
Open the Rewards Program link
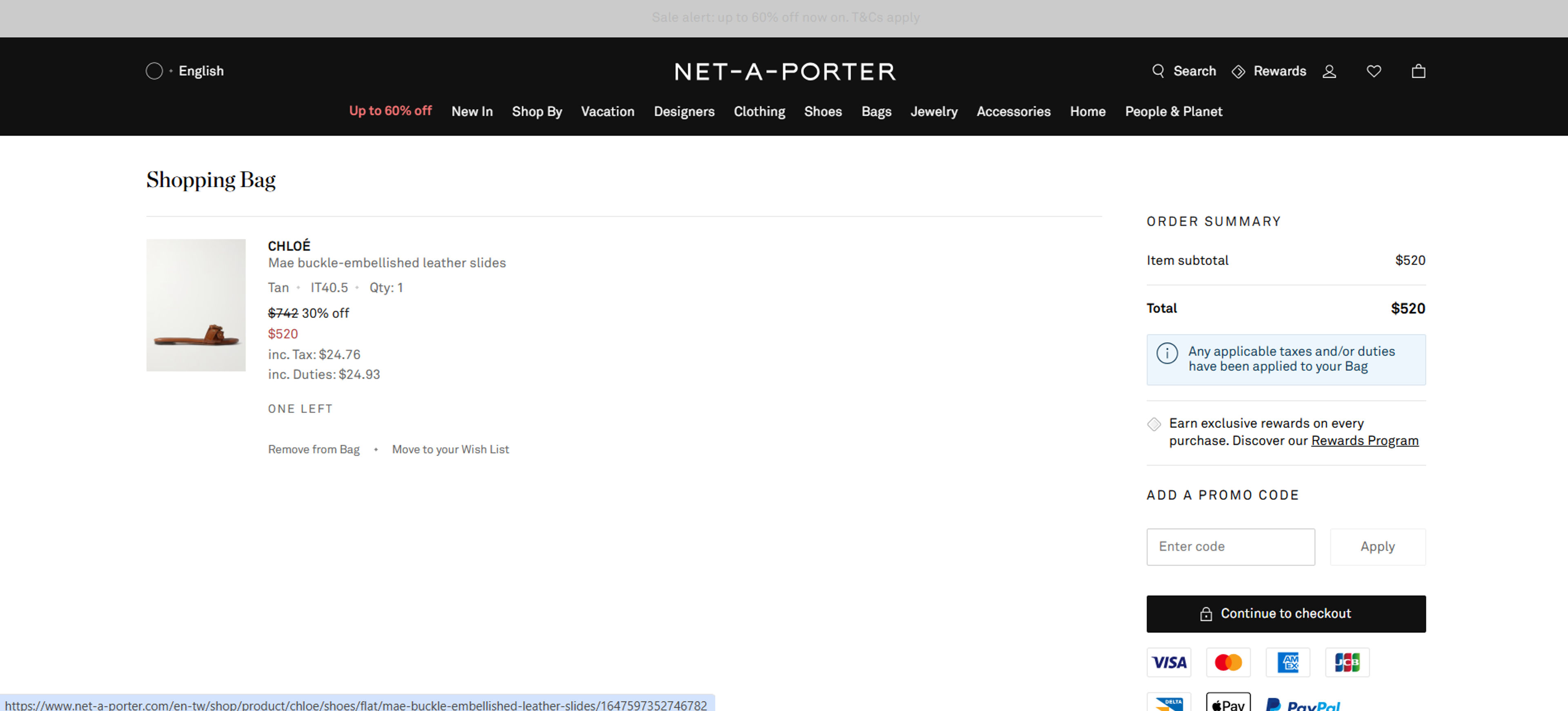[x=1365, y=441]
